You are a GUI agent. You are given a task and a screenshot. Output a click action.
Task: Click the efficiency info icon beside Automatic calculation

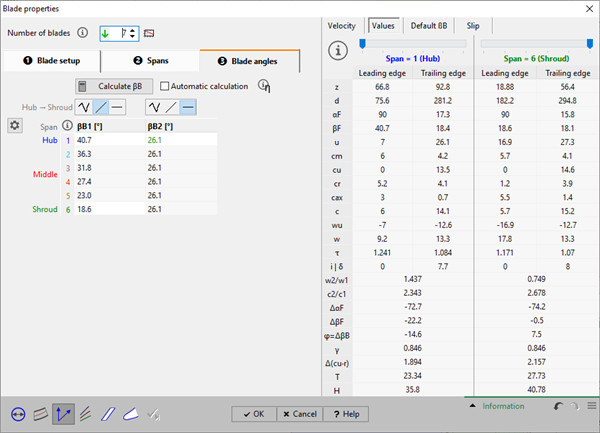coord(264,86)
